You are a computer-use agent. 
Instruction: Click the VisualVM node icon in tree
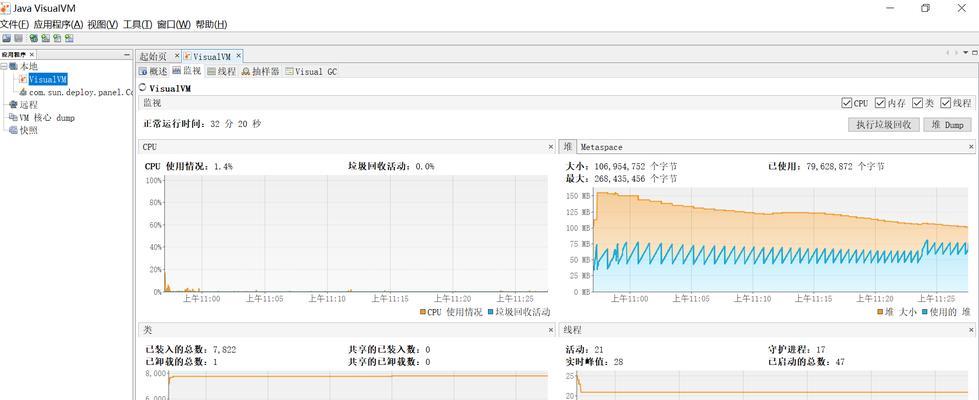(x=23, y=79)
